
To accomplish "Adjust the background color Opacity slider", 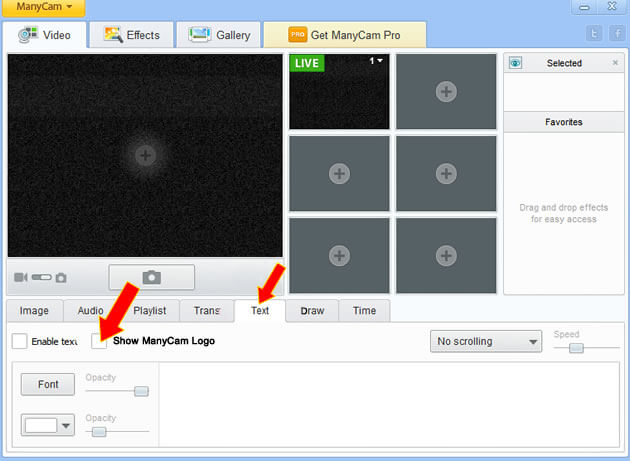I will click(x=99, y=432).
